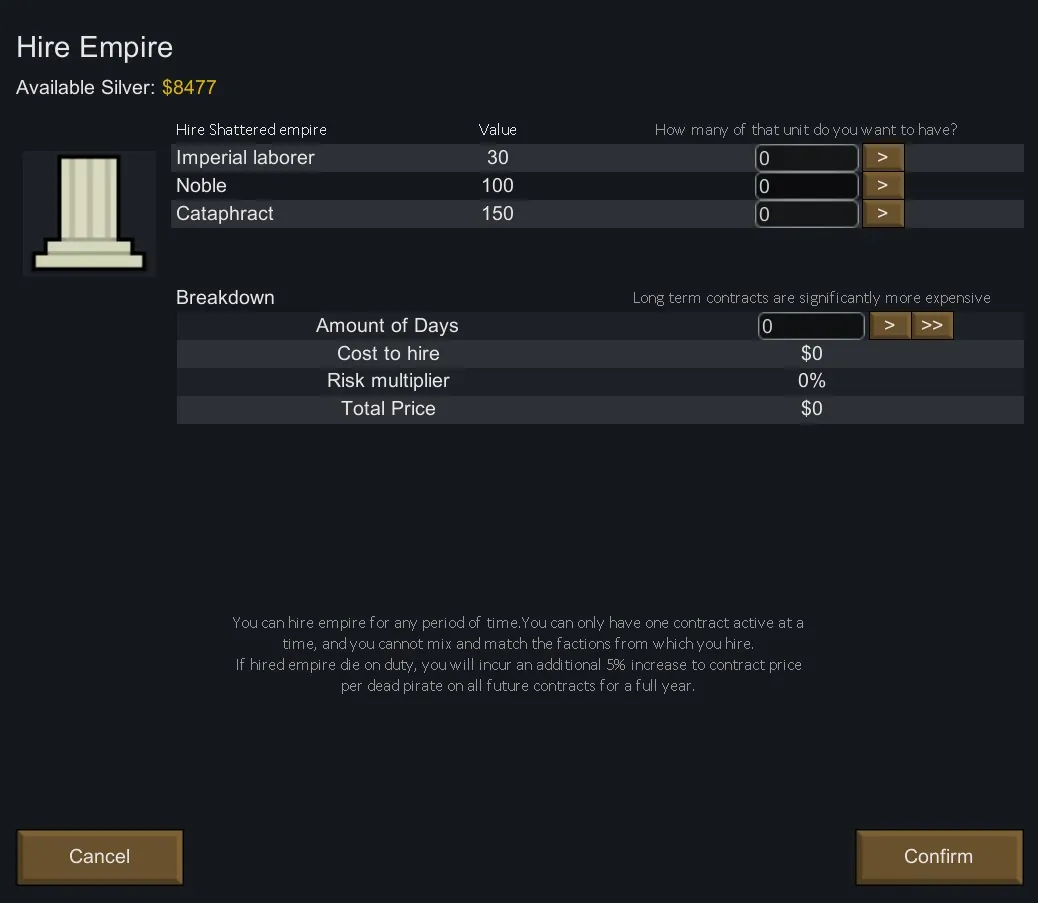Select the Cataphract unit row label
Screen dimensions: 1038x903
225,214
